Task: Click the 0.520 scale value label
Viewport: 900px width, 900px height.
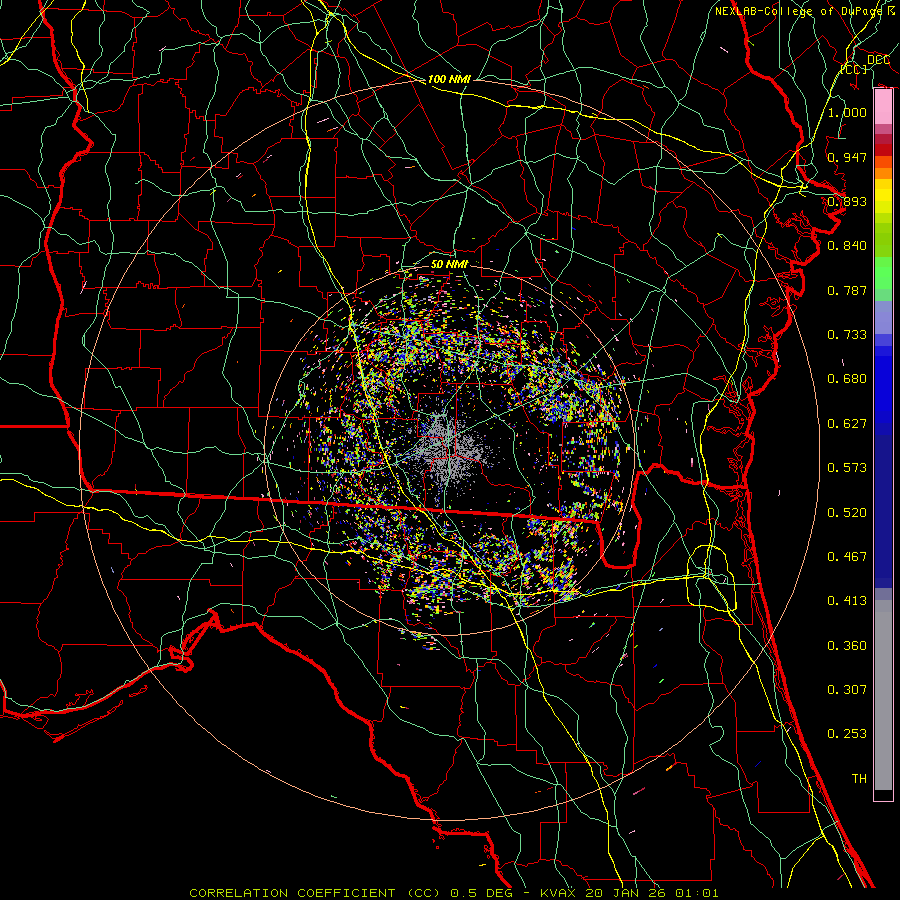Action: coord(847,513)
